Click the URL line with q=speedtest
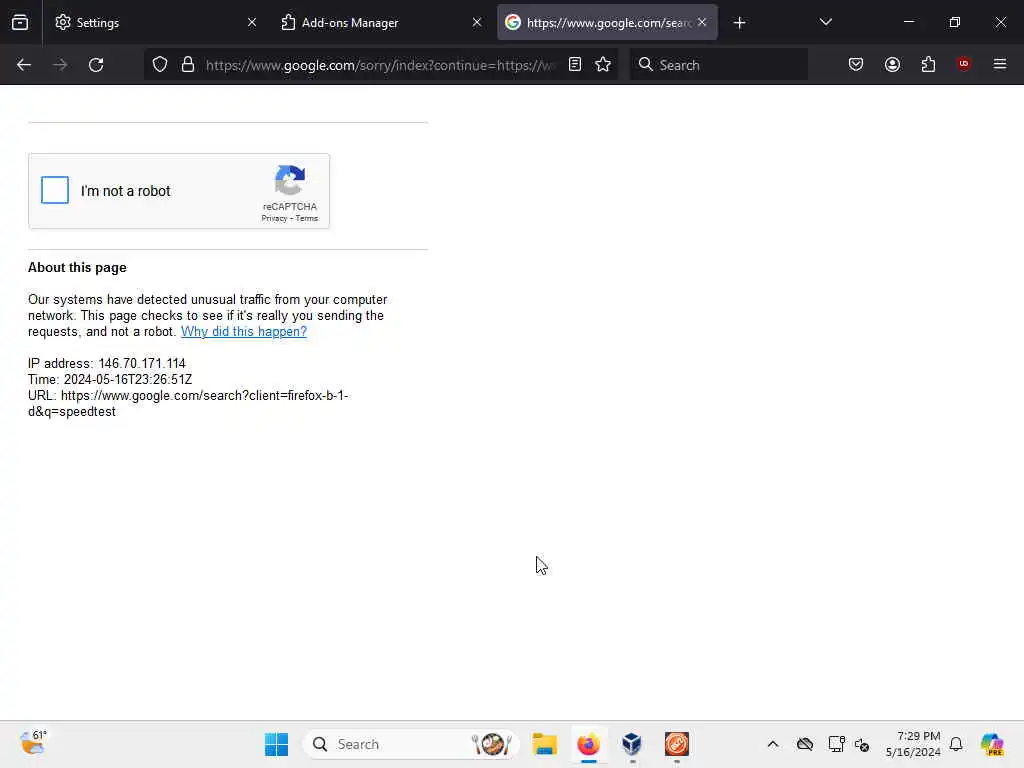 point(187,404)
